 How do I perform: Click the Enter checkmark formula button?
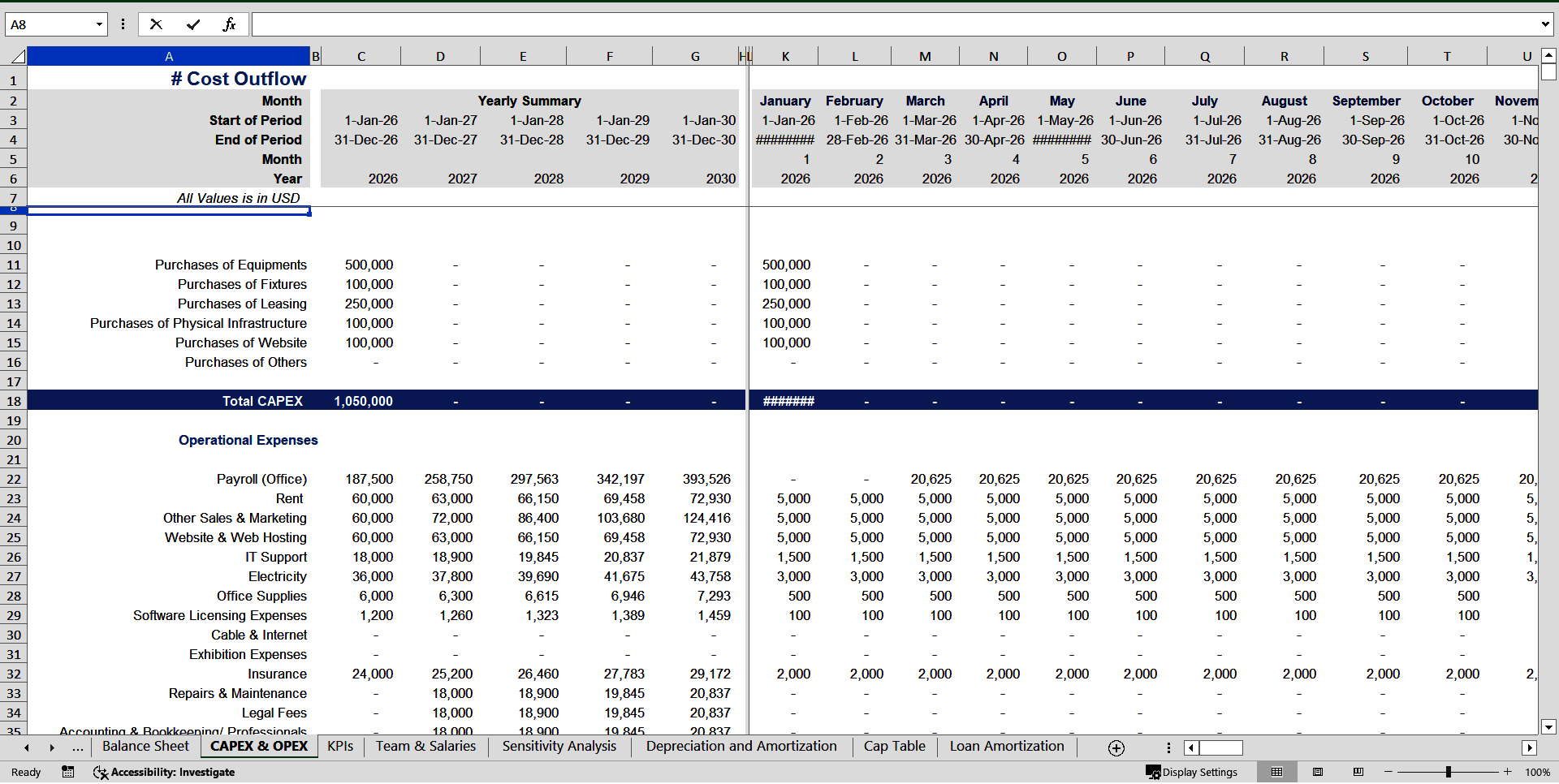193,24
